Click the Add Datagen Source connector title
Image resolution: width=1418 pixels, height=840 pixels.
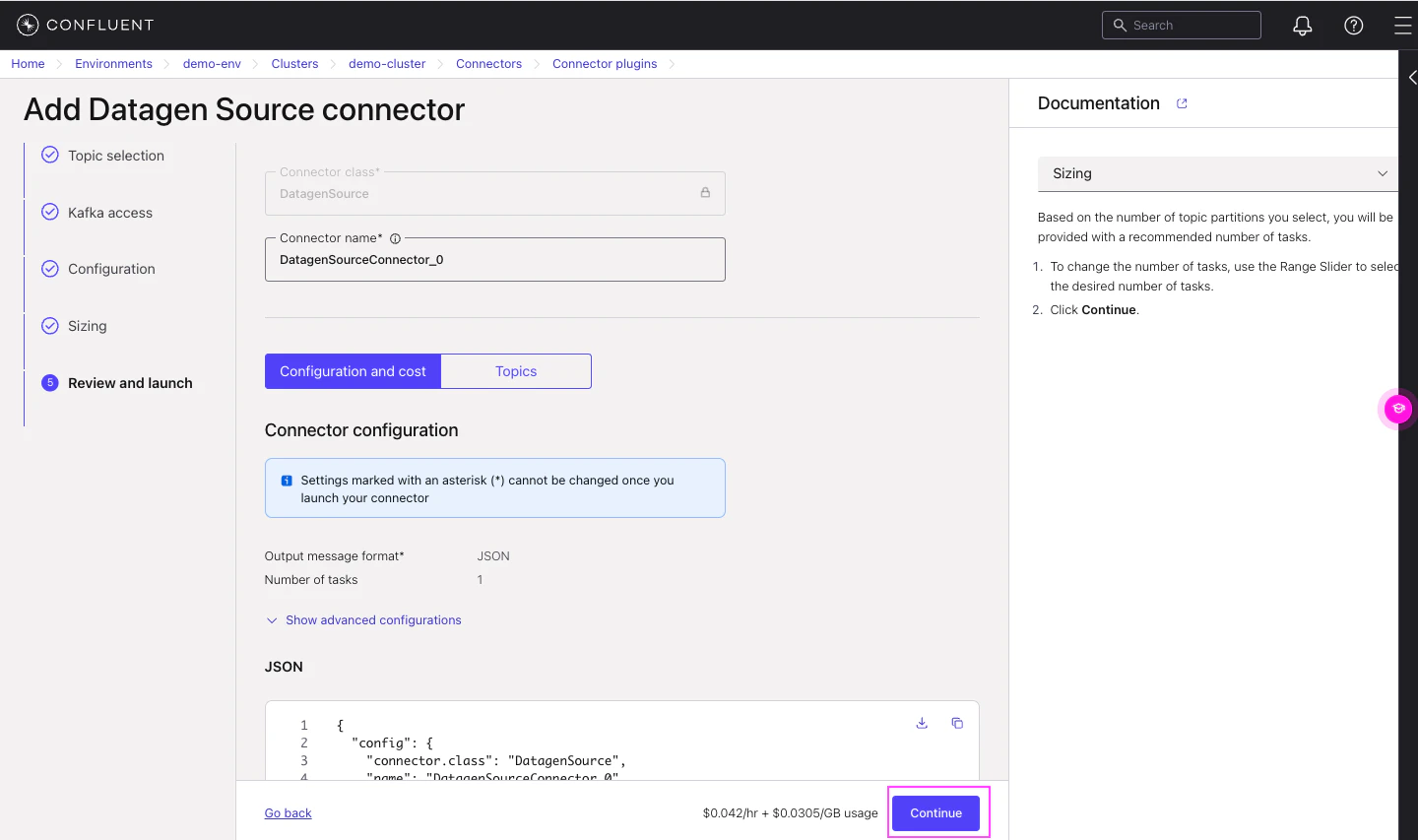tap(244, 109)
